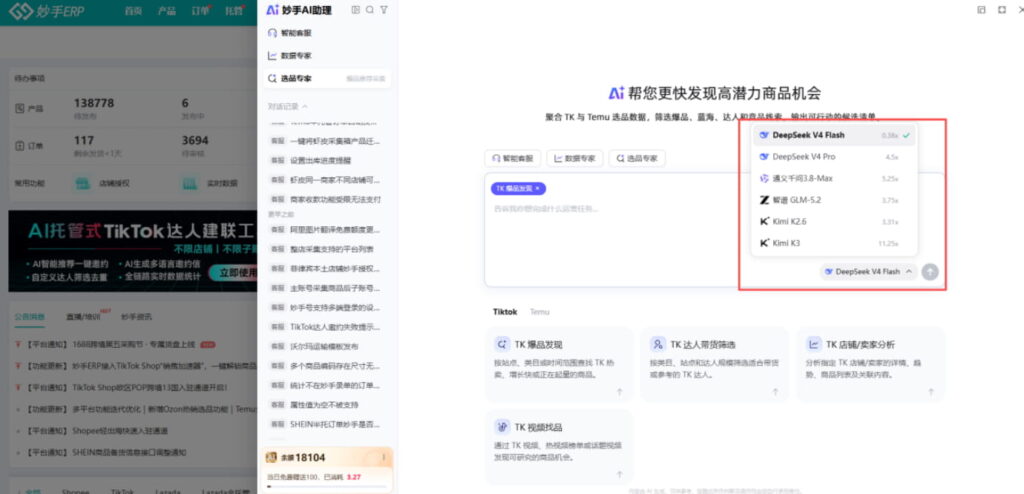
Task: Click the AI托管式TikTok达人建联 banner
Action: click(133, 251)
